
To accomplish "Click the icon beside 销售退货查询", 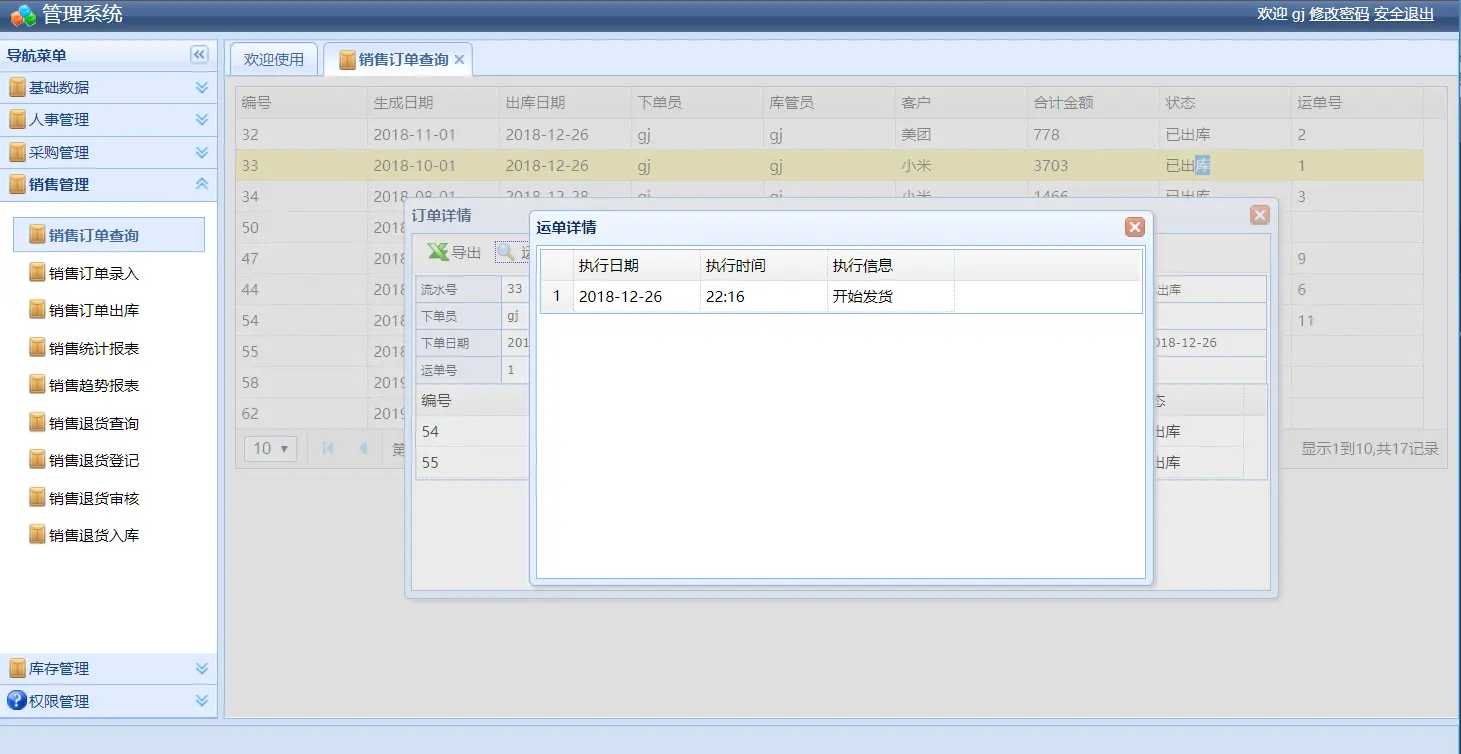I will pos(38,423).
